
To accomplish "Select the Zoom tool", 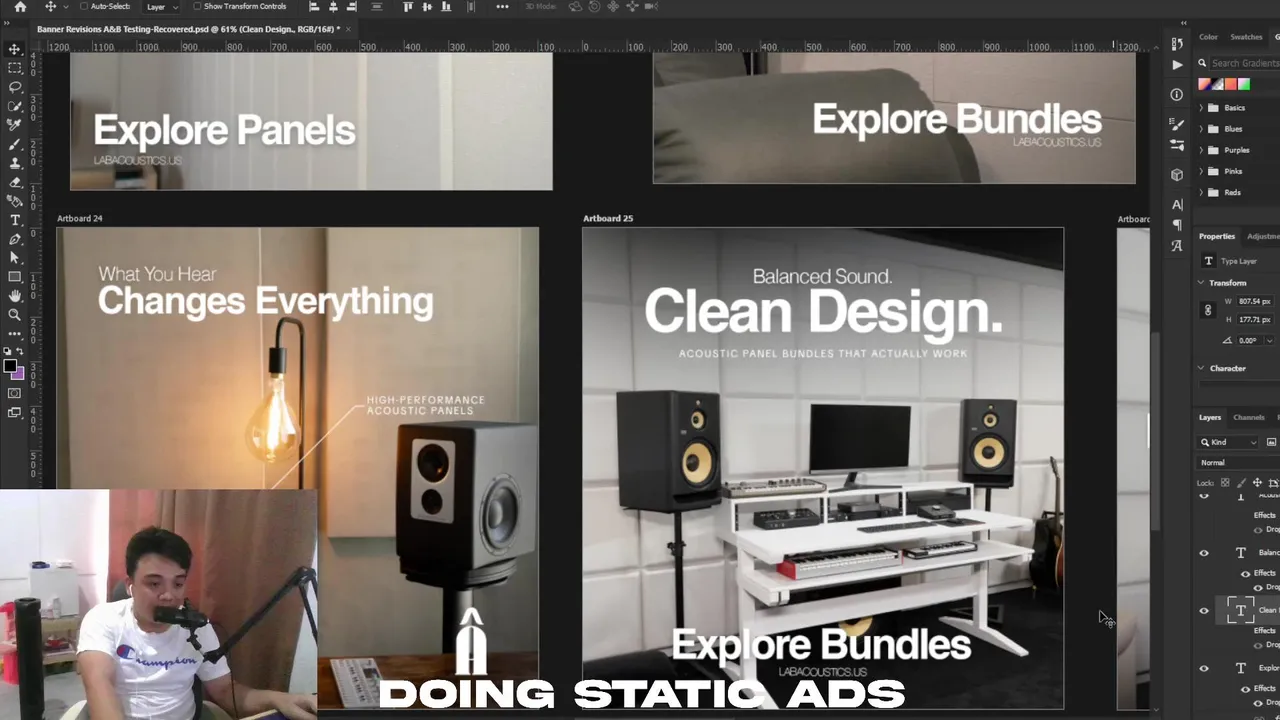I will click(15, 315).
